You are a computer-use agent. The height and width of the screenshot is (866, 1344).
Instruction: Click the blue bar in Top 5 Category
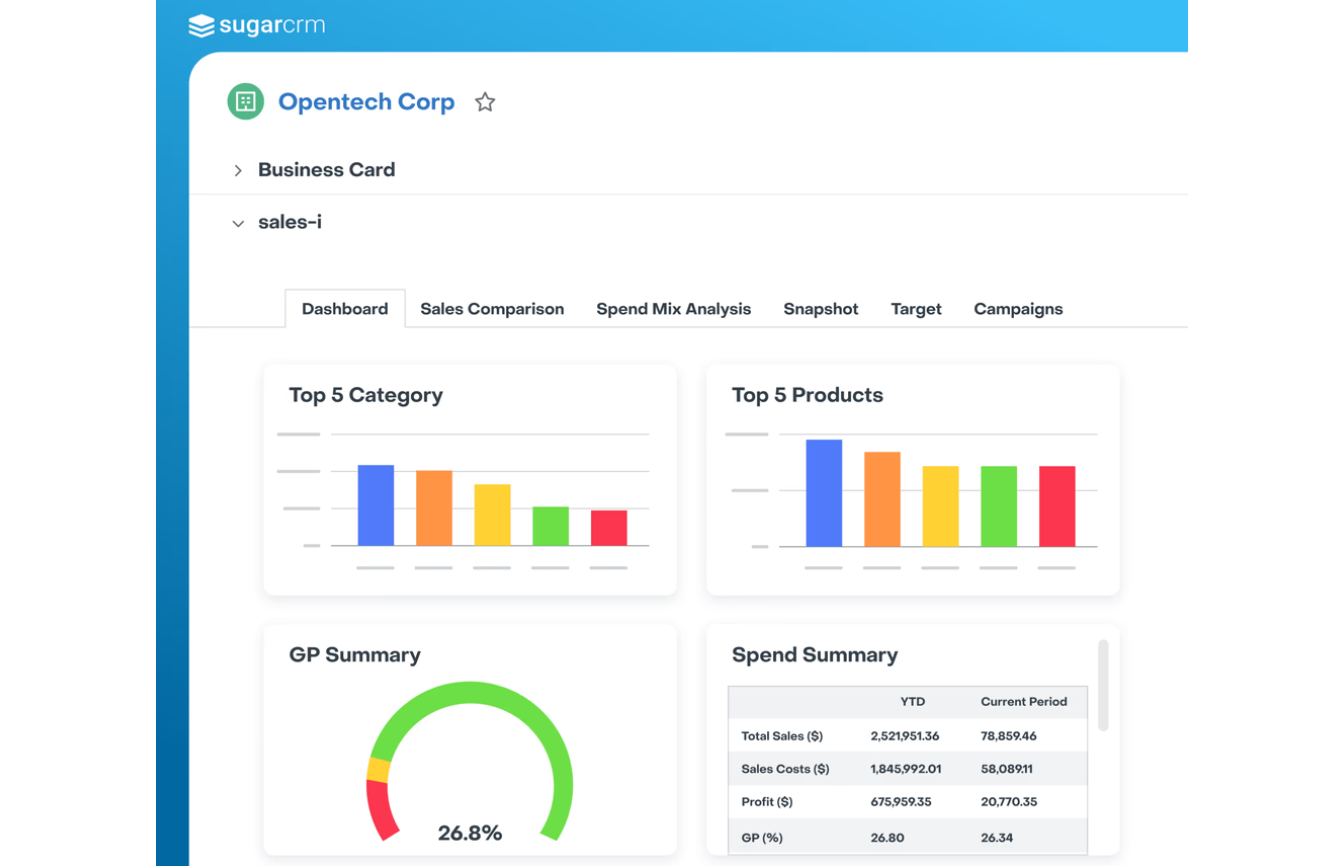click(x=376, y=505)
